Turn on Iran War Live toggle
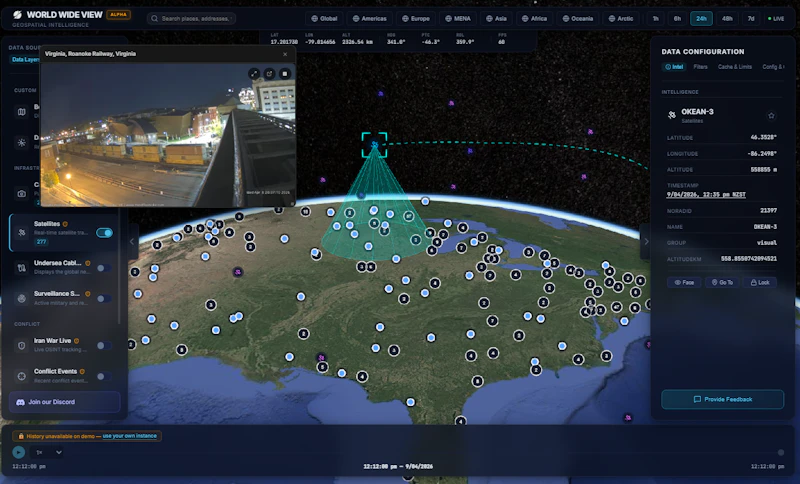 pyautogui.click(x=104, y=345)
